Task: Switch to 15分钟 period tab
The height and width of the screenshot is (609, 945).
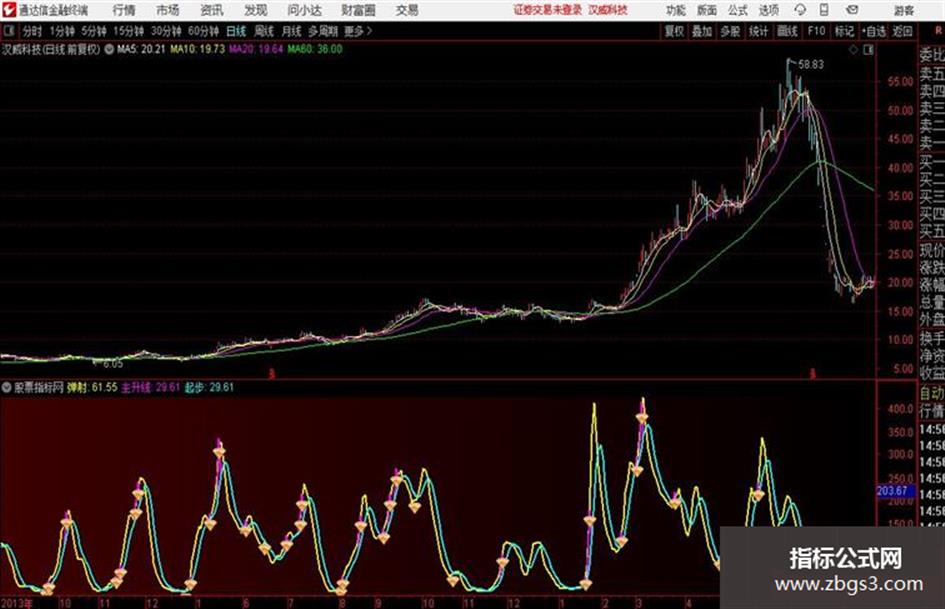Action: coord(129,31)
